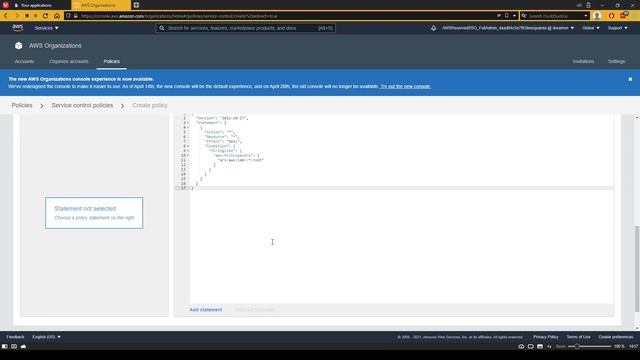640x360 pixels.
Task: Open the AWS notifications bell
Action: coord(433,28)
